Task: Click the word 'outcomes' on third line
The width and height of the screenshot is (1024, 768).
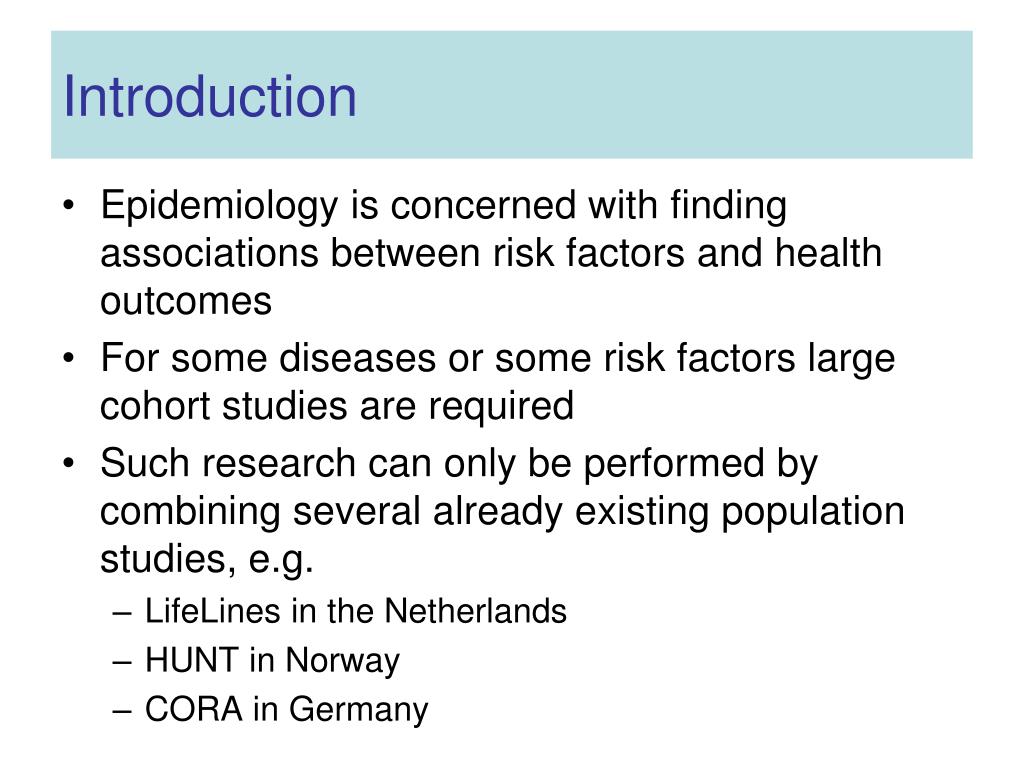Action: pyautogui.click(x=185, y=301)
